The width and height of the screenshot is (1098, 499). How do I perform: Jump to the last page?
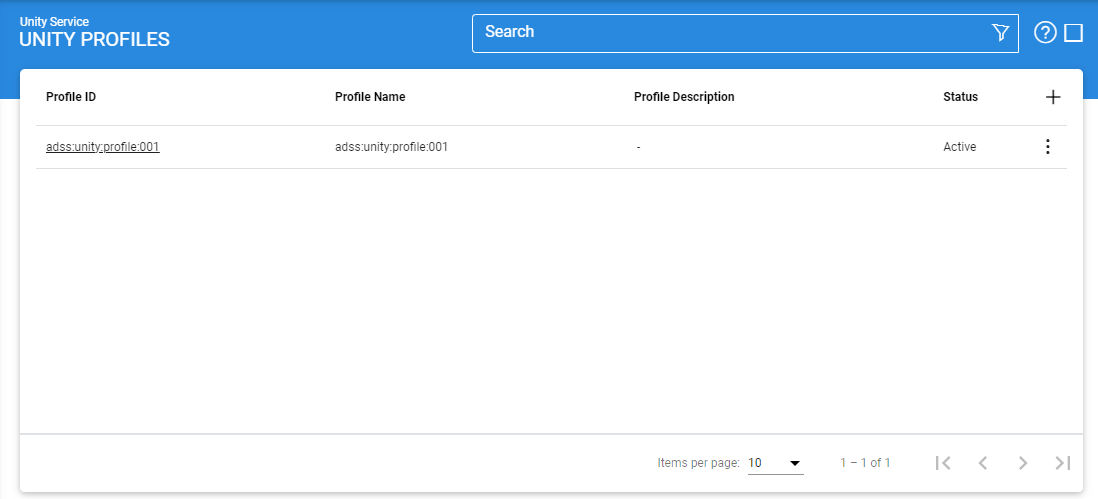(x=1062, y=463)
